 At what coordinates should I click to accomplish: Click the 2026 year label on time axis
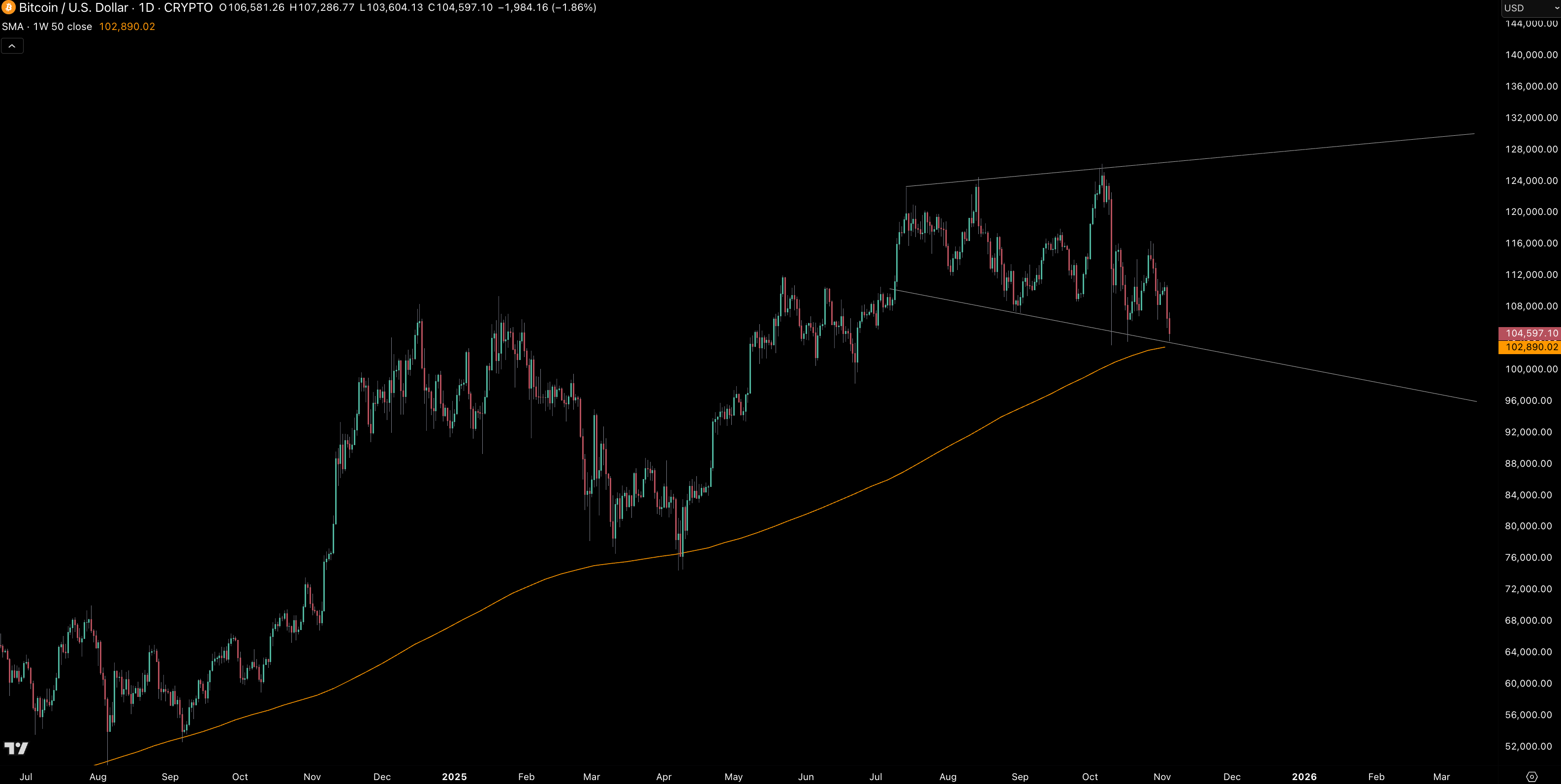(x=1304, y=776)
